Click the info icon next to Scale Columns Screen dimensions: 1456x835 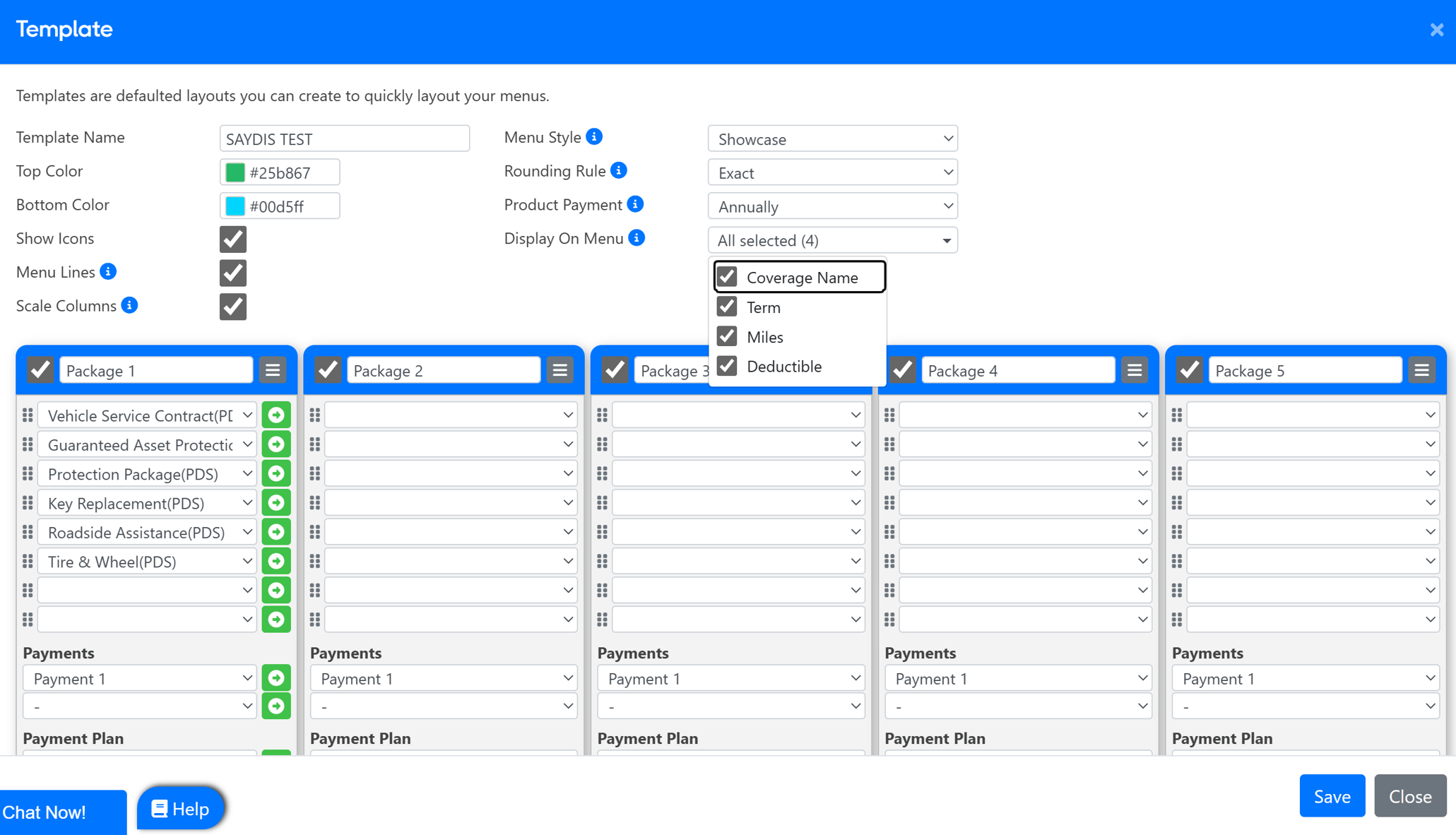pos(129,306)
